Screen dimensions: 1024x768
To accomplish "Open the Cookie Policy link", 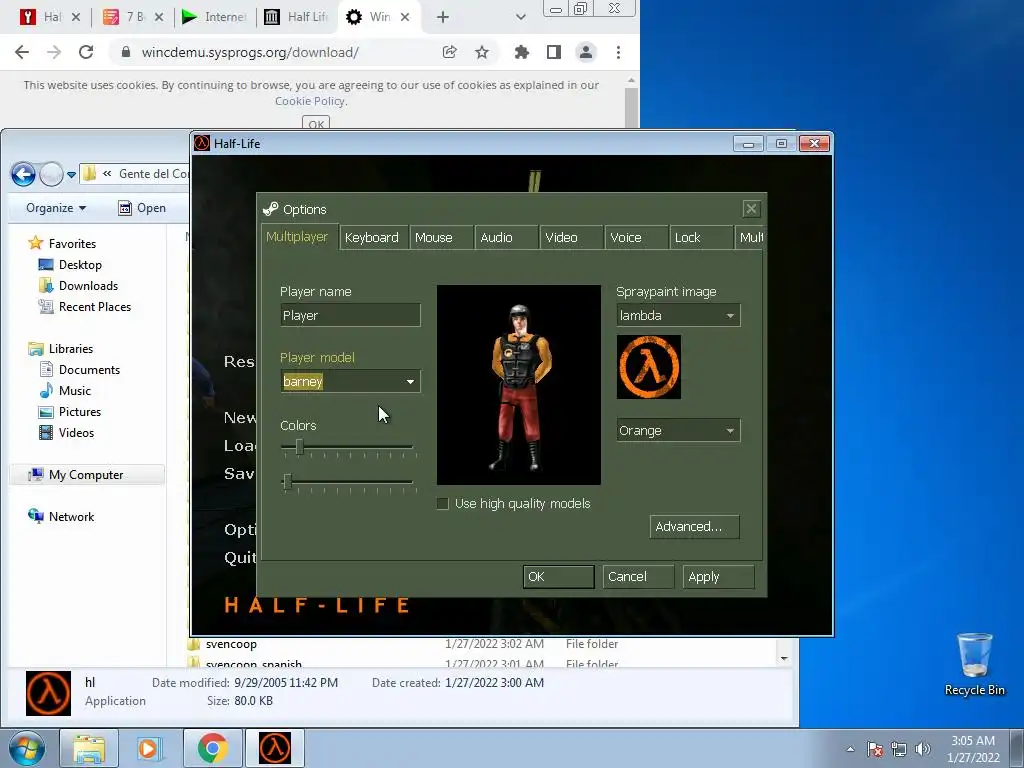I will point(310,101).
